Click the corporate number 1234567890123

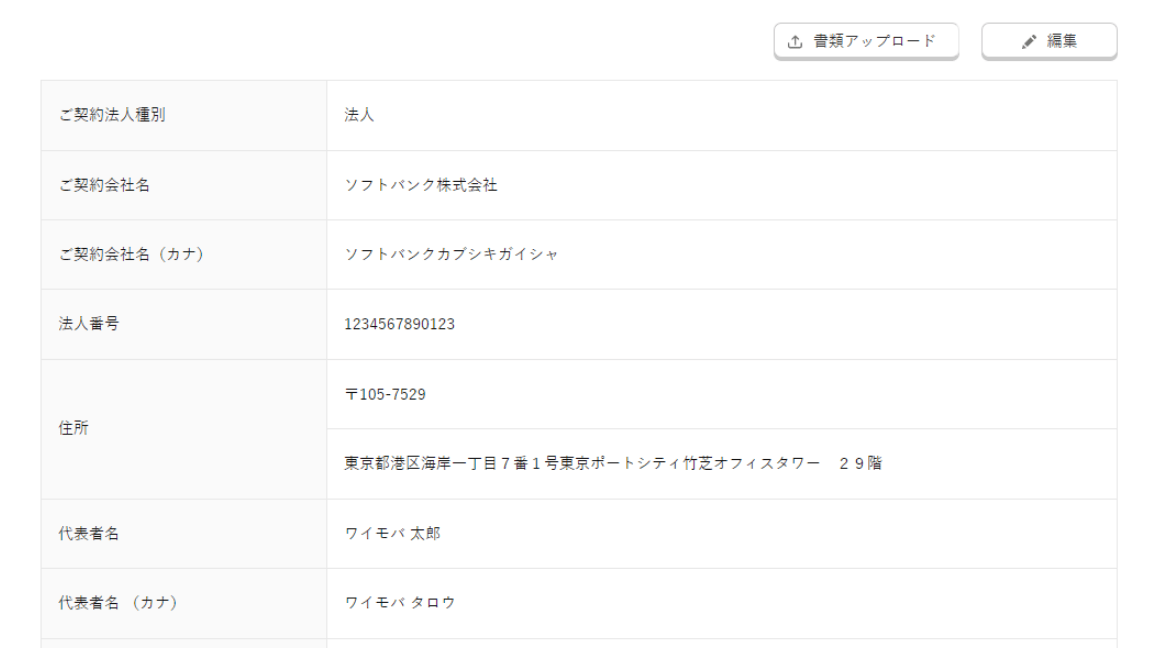(400, 324)
